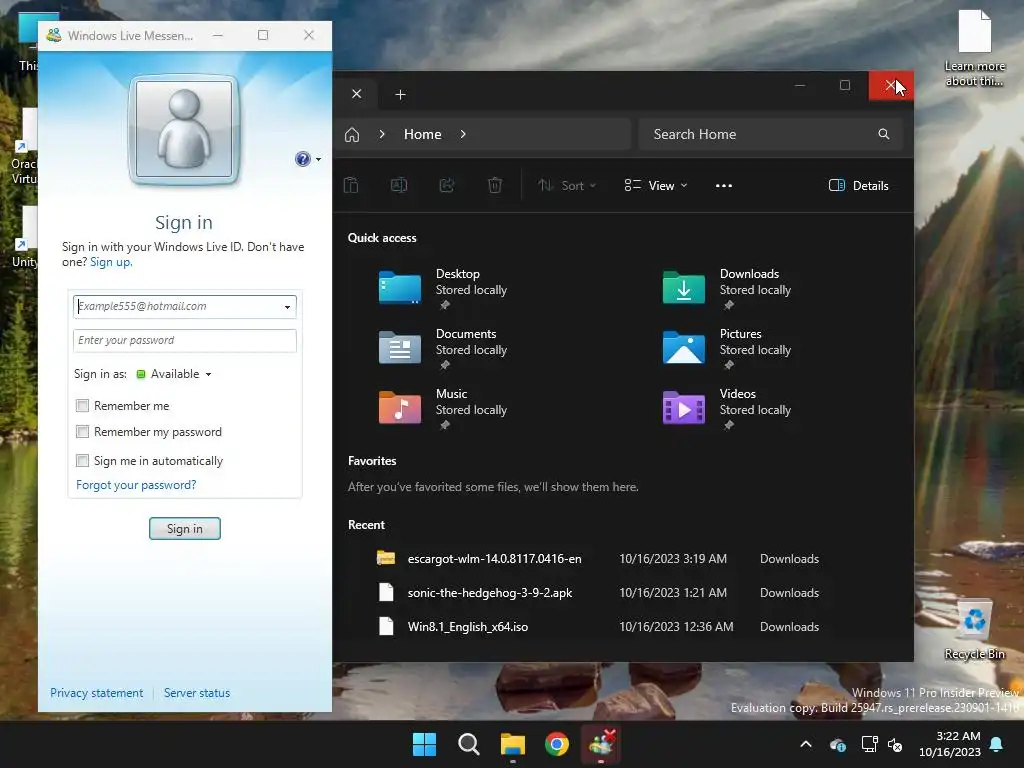Select Learn more about this desktop icon
The width and height of the screenshot is (1024, 768).
pos(974,47)
